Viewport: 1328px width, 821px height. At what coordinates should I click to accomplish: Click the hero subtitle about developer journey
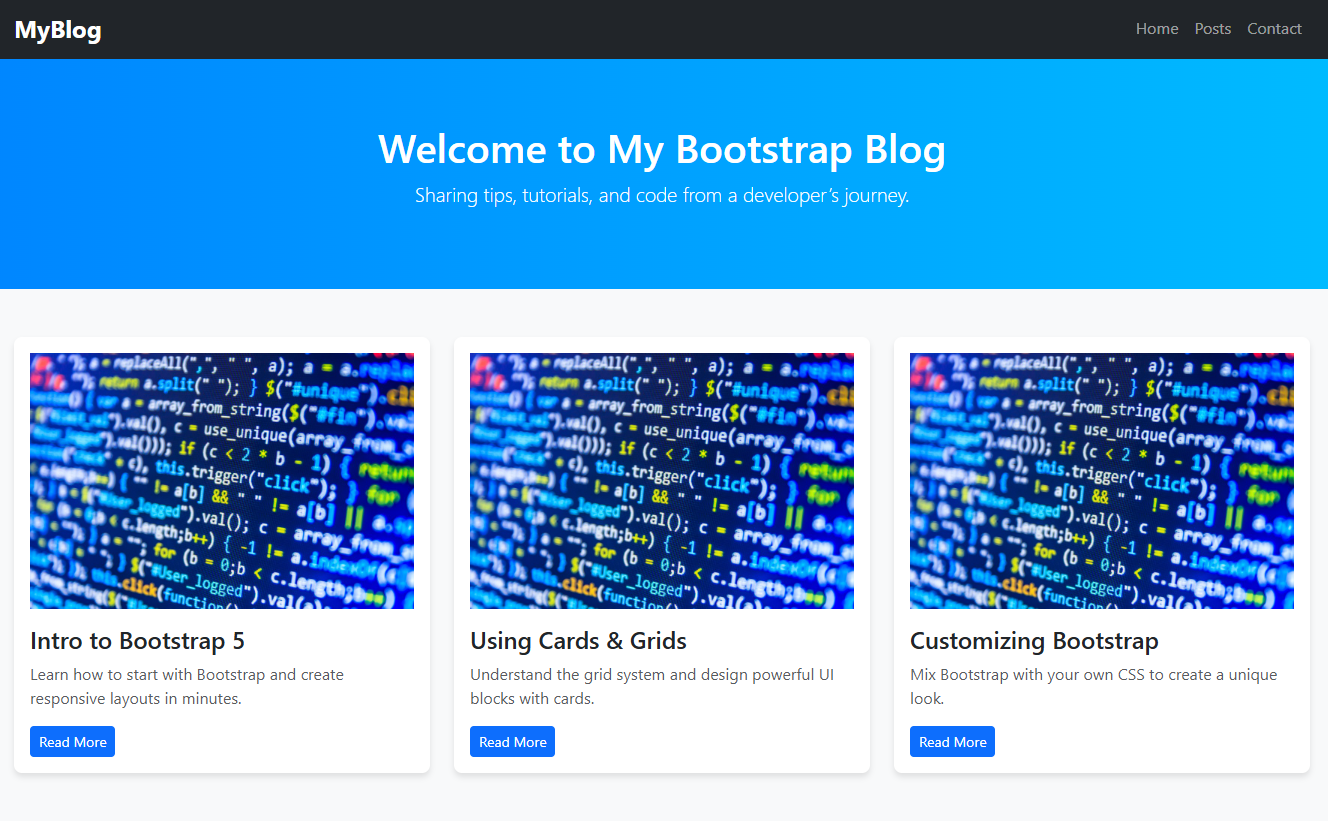coord(662,195)
